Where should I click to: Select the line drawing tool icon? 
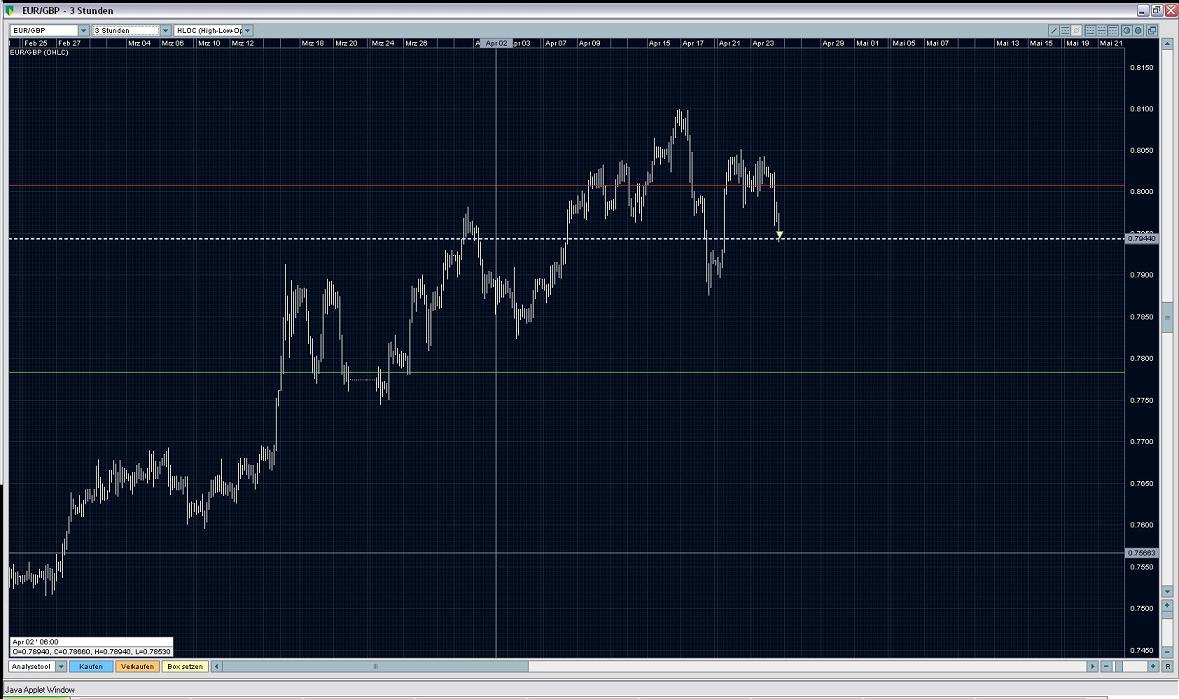(1053, 30)
